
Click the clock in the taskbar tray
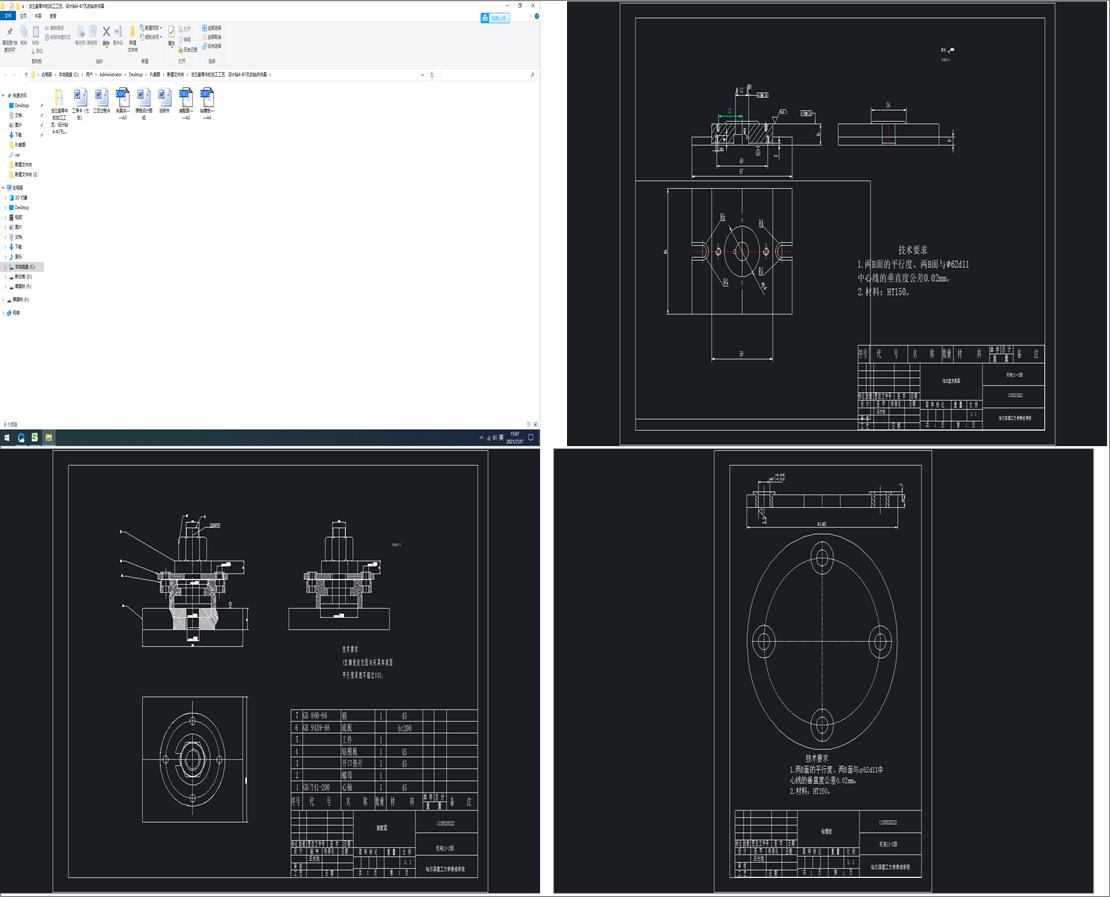(x=515, y=438)
